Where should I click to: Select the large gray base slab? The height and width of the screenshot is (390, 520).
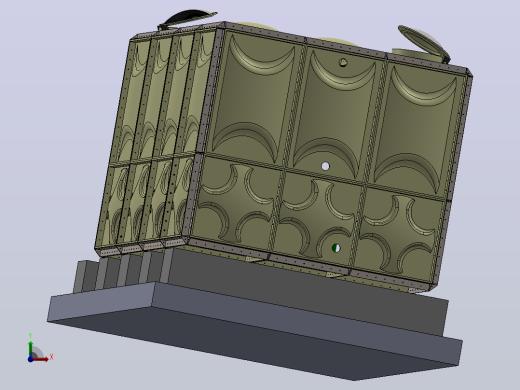pos(255,331)
